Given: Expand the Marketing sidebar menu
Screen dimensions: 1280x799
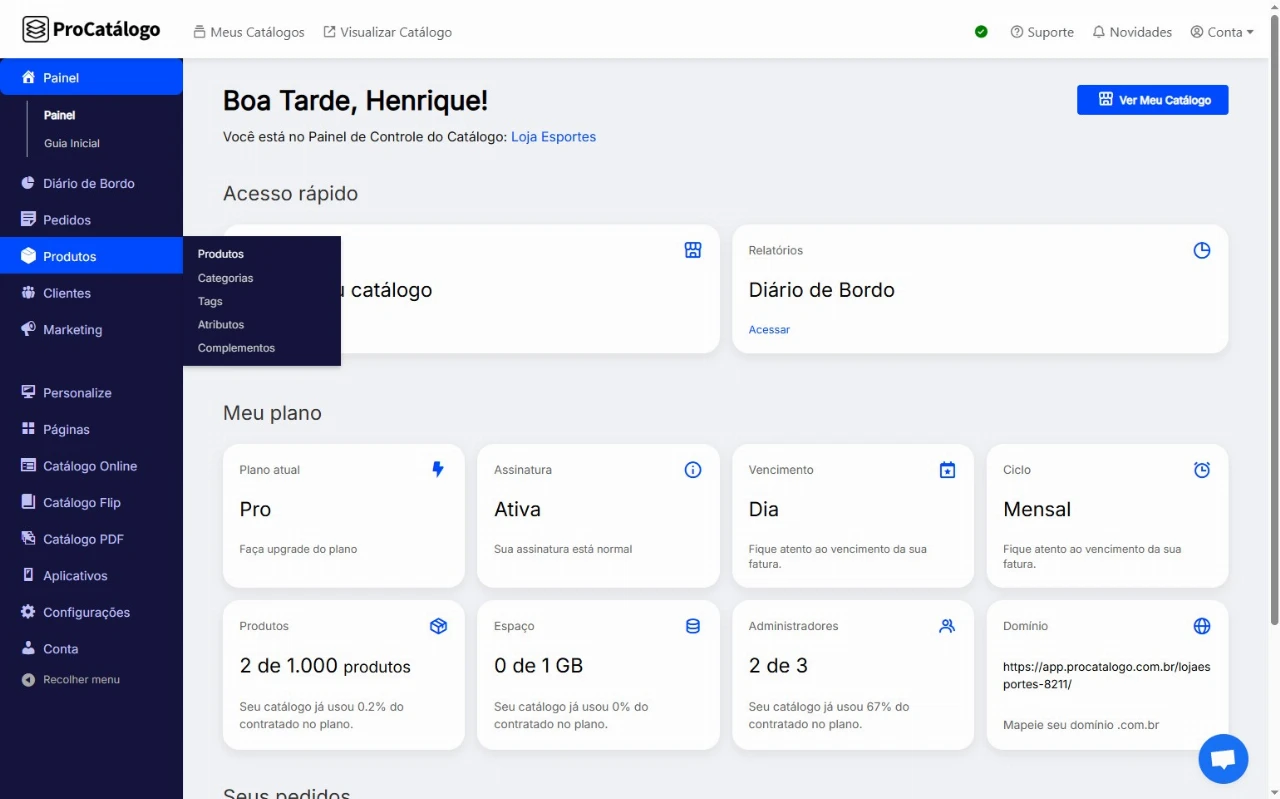Looking at the screenshot, I should click(72, 330).
